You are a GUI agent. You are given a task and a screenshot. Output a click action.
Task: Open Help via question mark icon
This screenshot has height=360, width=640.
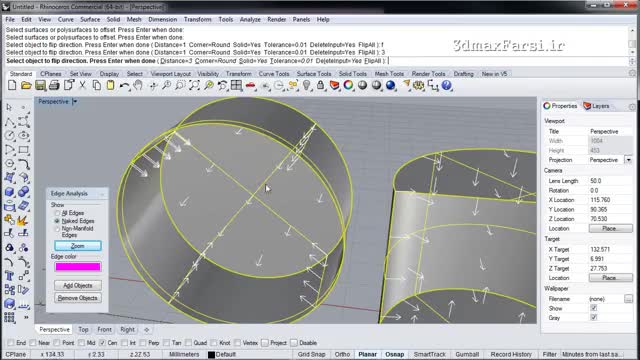447,85
